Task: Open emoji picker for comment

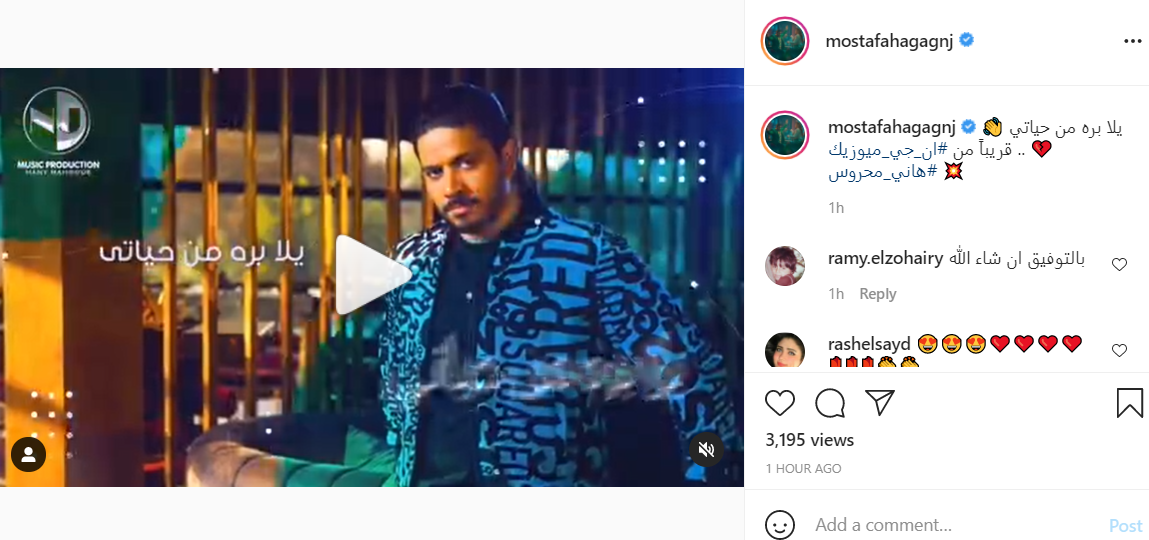Action: [x=780, y=525]
